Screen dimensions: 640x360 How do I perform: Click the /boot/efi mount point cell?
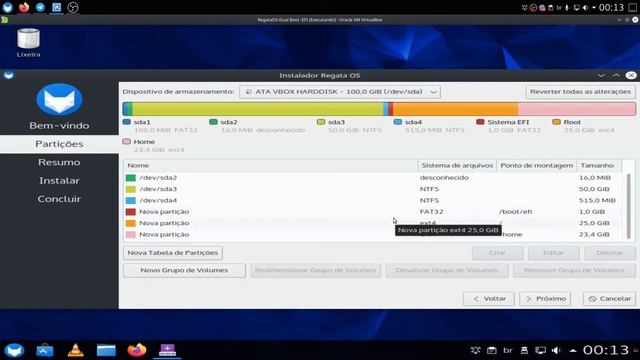click(x=516, y=212)
